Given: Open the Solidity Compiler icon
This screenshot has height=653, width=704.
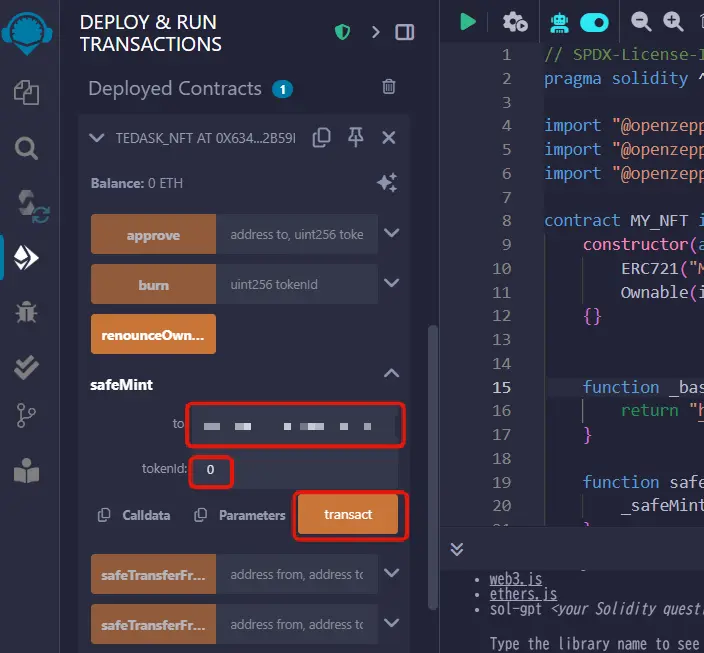Looking at the screenshot, I should click(x=32, y=206).
